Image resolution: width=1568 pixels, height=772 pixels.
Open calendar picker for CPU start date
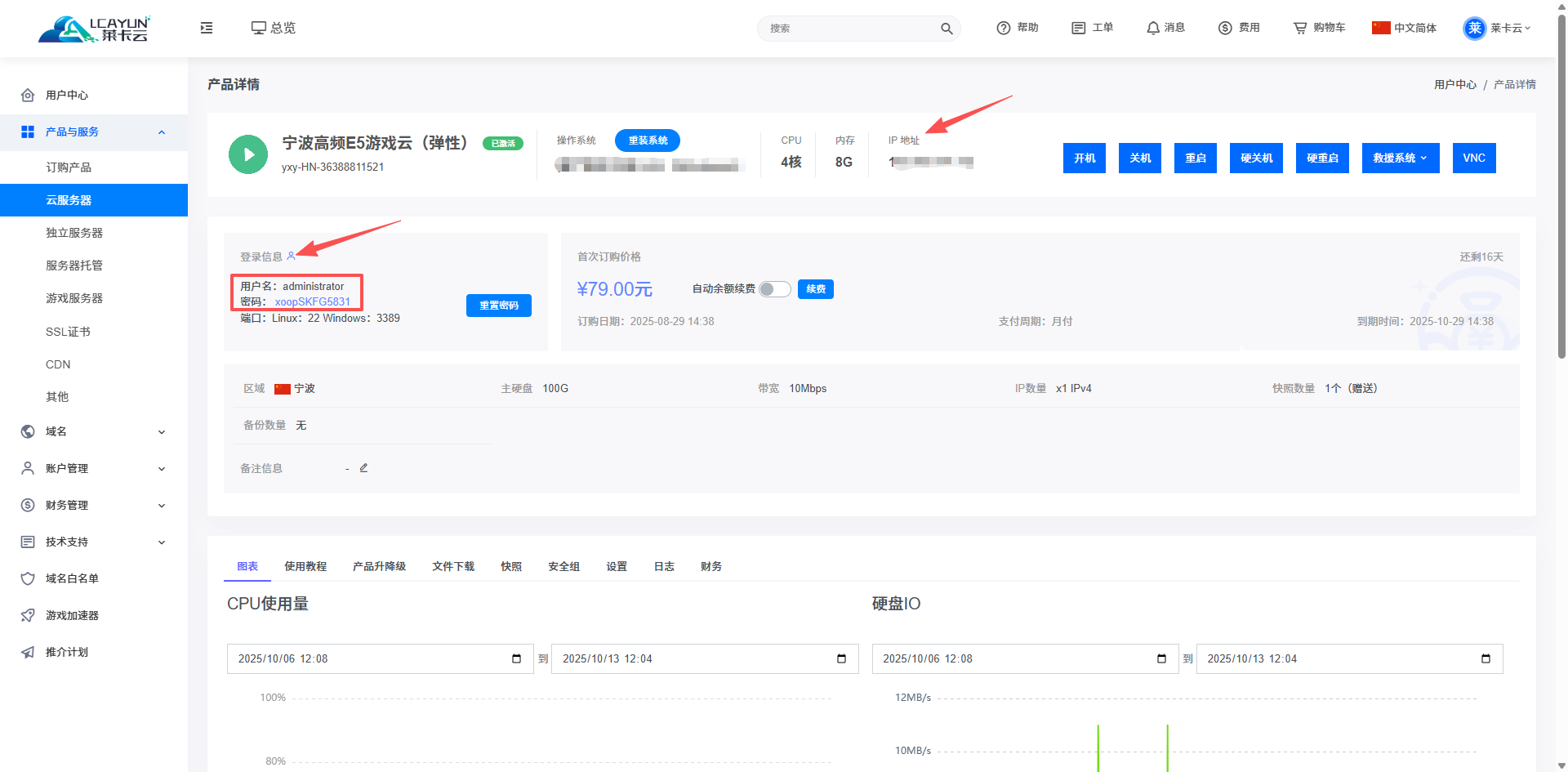point(516,659)
